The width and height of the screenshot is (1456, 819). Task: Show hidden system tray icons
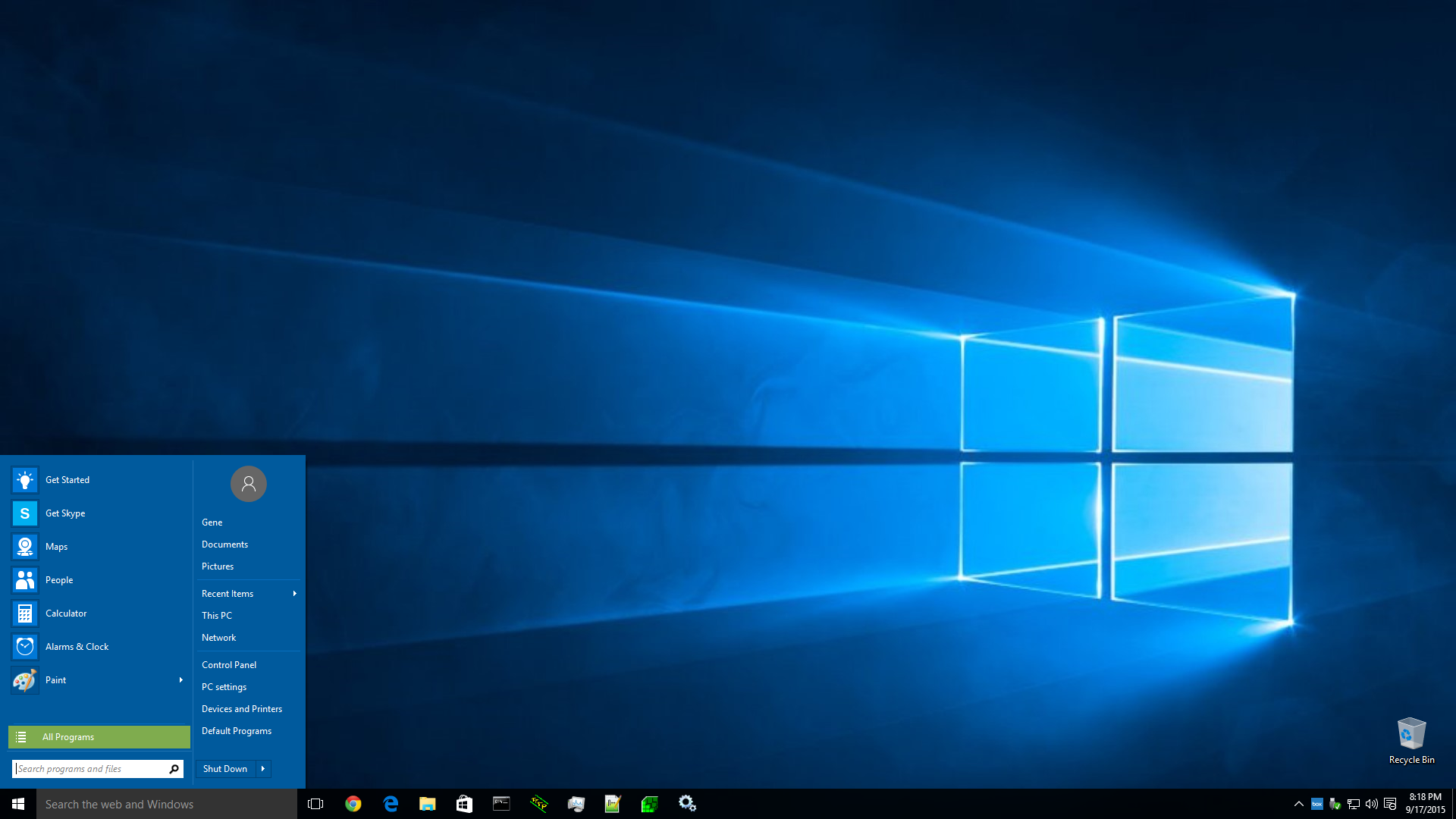pos(1298,804)
